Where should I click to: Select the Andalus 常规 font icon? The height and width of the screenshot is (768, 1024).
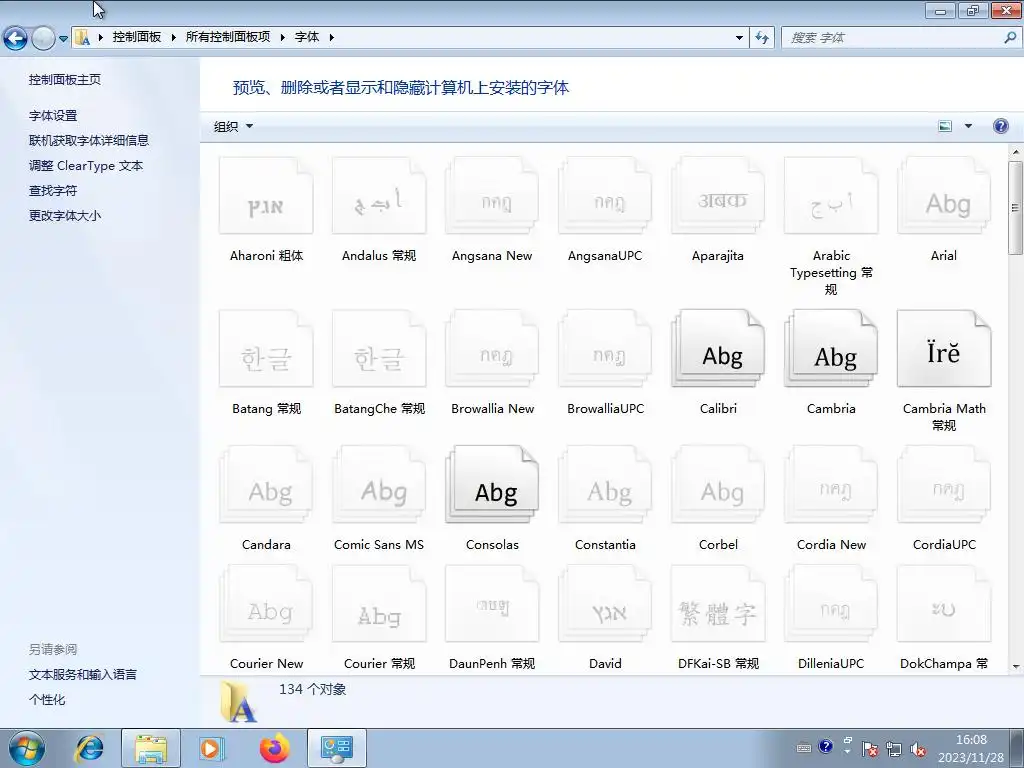click(x=379, y=196)
